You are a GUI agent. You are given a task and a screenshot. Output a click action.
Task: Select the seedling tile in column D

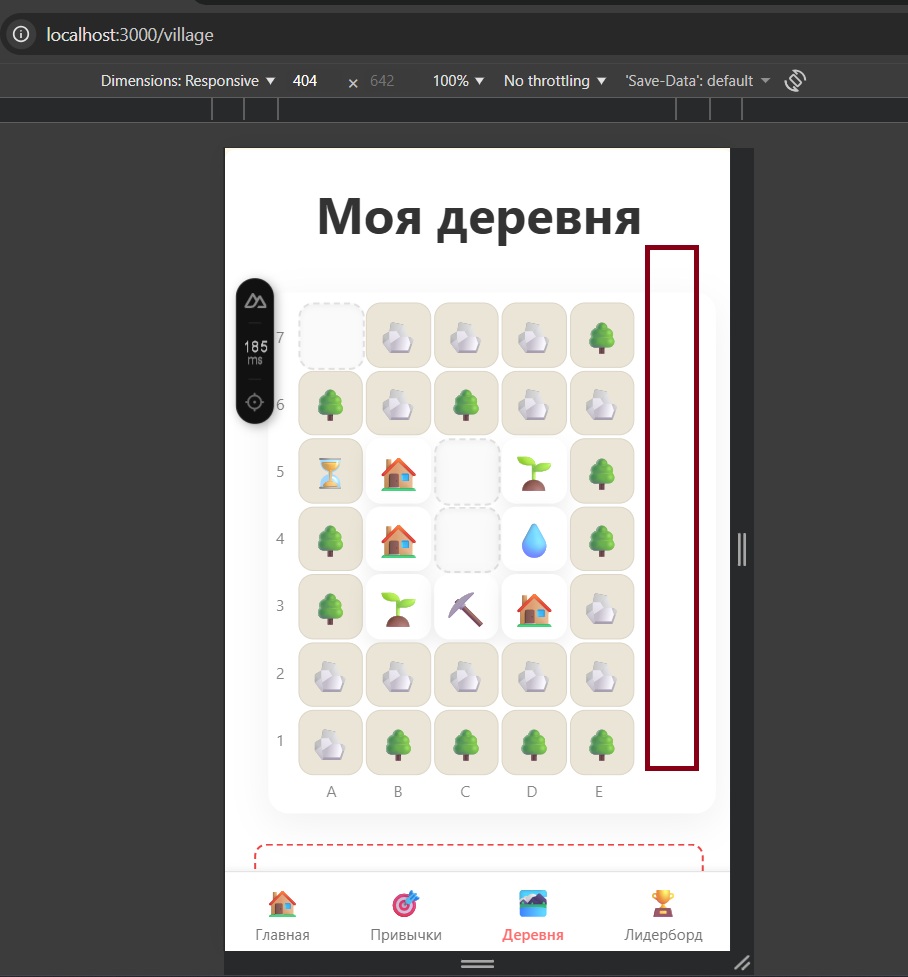[533, 472]
